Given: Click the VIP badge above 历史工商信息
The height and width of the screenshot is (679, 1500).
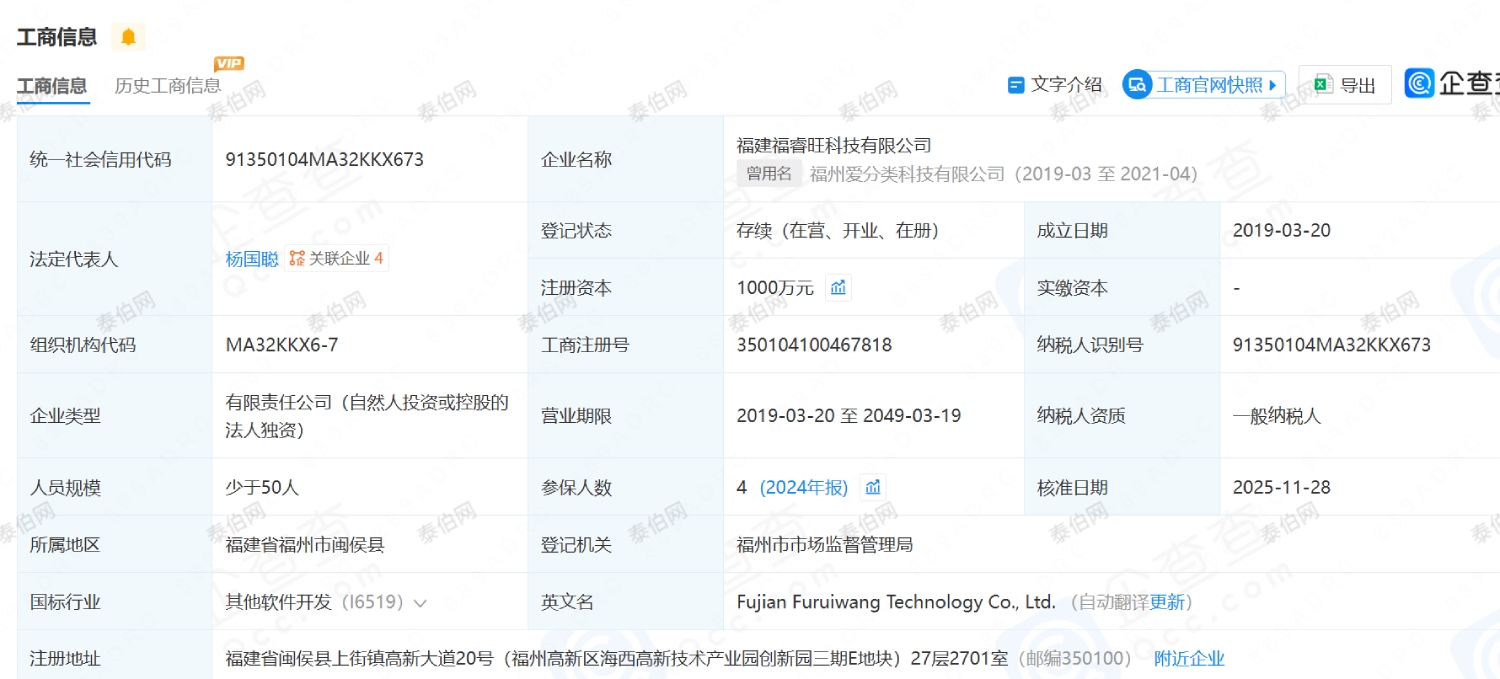Looking at the screenshot, I should click(x=229, y=64).
